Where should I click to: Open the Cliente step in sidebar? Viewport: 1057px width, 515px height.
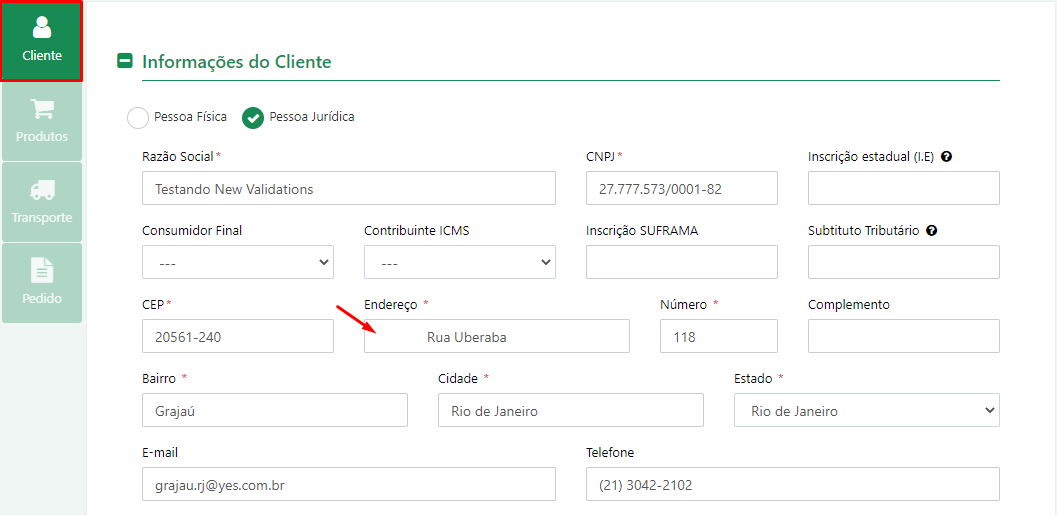42,40
